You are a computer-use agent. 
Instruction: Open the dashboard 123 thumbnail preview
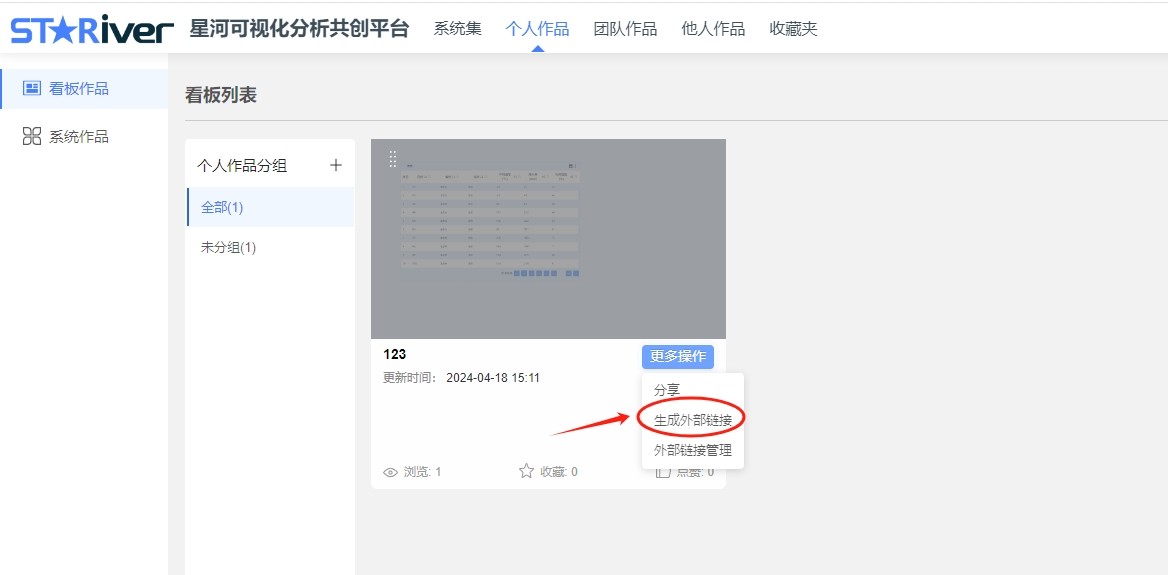pos(548,240)
